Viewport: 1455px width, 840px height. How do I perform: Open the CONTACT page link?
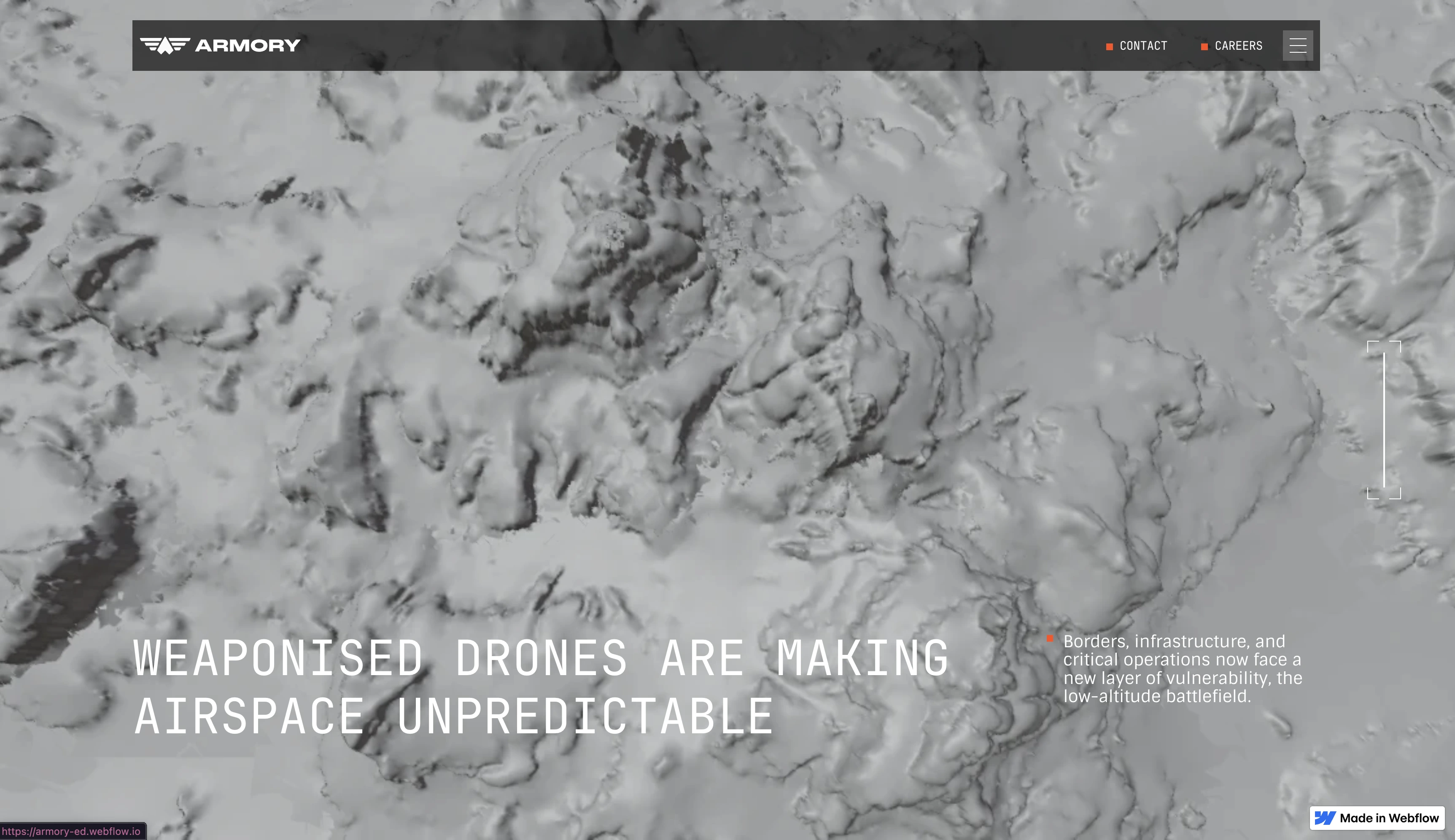click(1143, 46)
